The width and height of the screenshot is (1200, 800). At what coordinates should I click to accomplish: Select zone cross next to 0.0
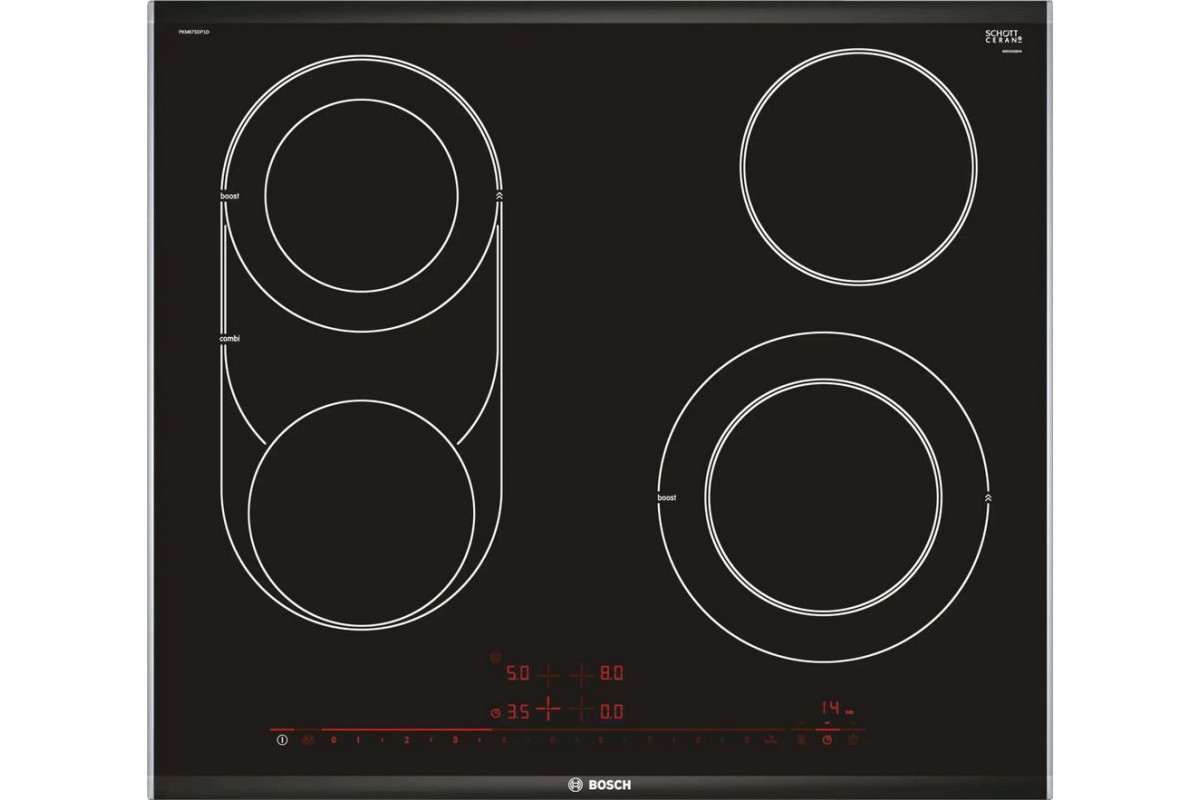click(x=582, y=711)
